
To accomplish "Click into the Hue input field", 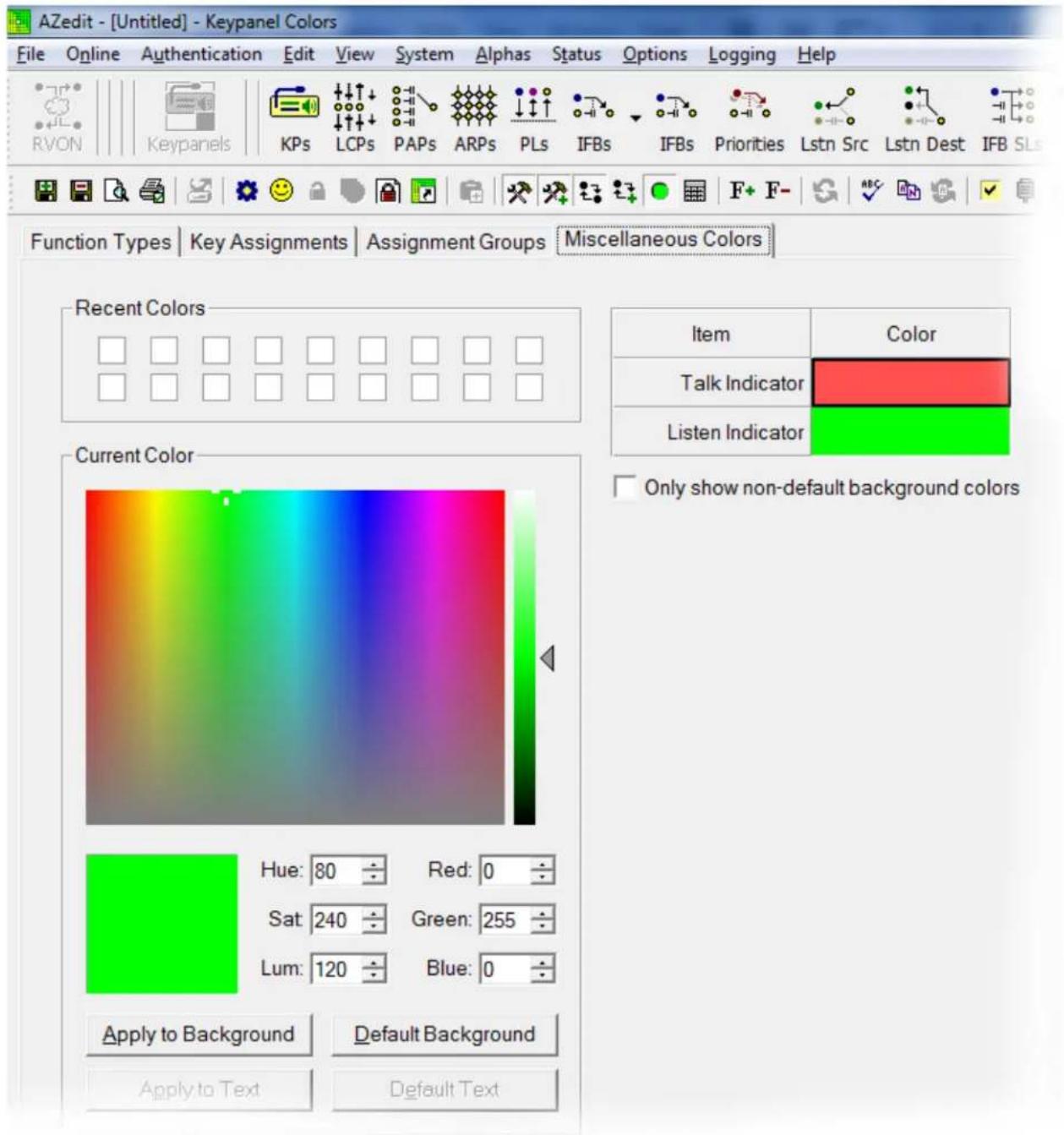I will tap(336, 870).
